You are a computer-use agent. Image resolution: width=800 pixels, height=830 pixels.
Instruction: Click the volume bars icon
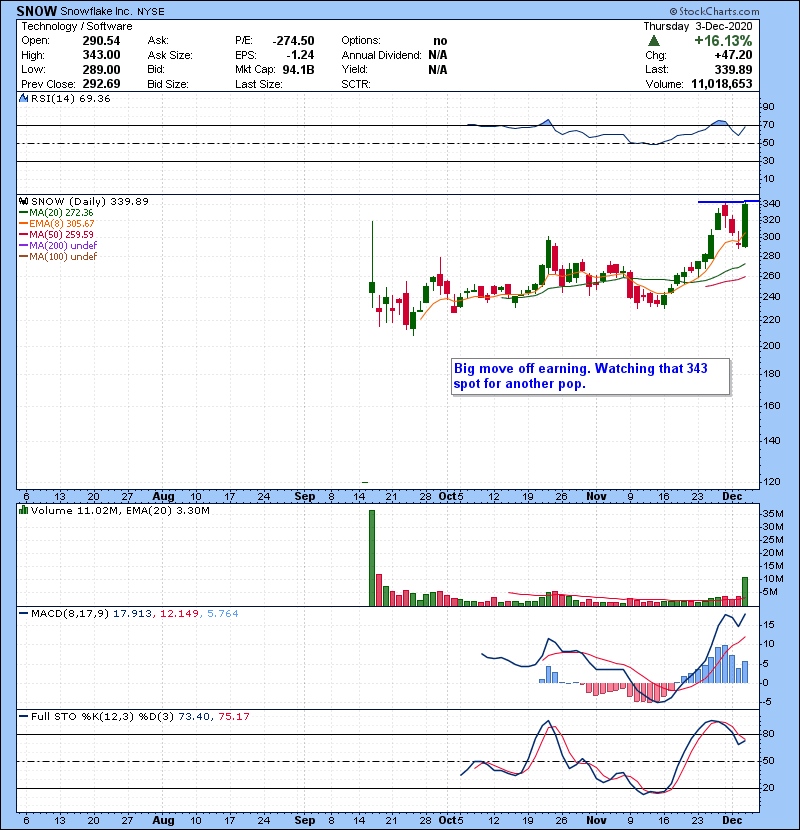pos(24,510)
